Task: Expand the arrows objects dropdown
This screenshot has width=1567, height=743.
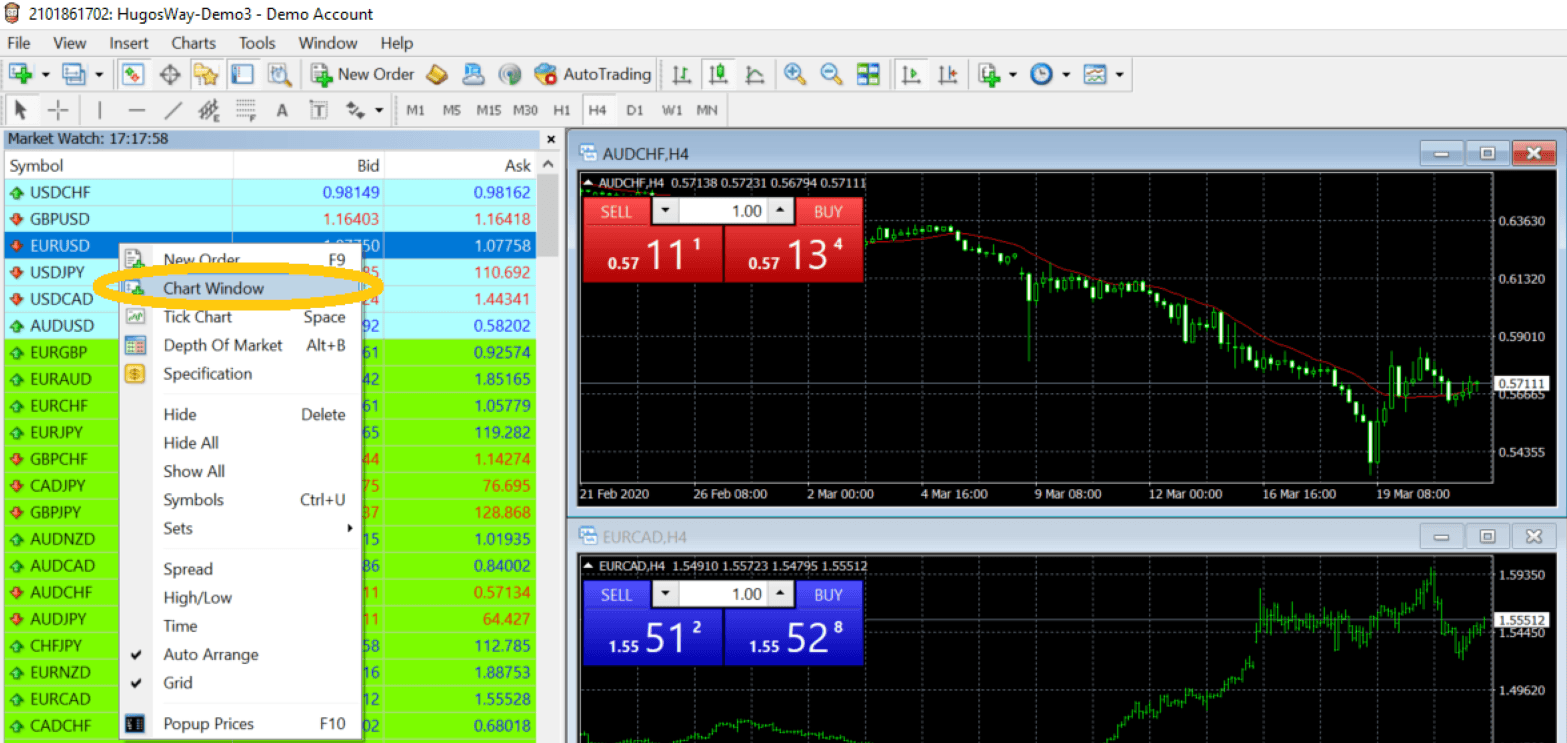Action: click(378, 110)
